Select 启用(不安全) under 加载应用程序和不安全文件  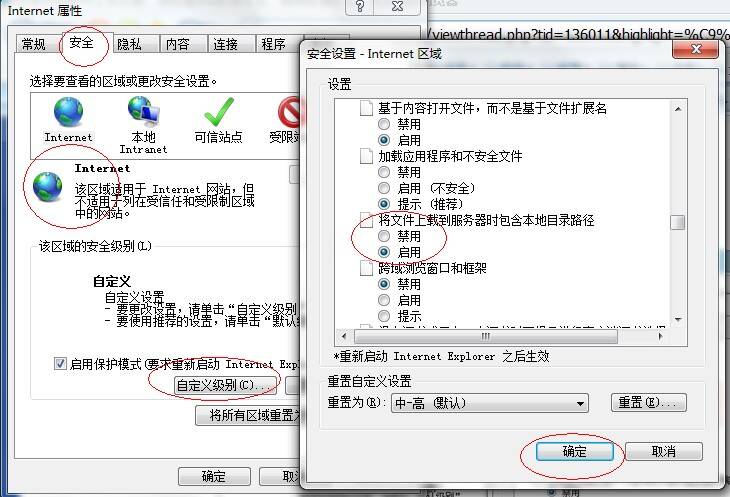tap(384, 188)
